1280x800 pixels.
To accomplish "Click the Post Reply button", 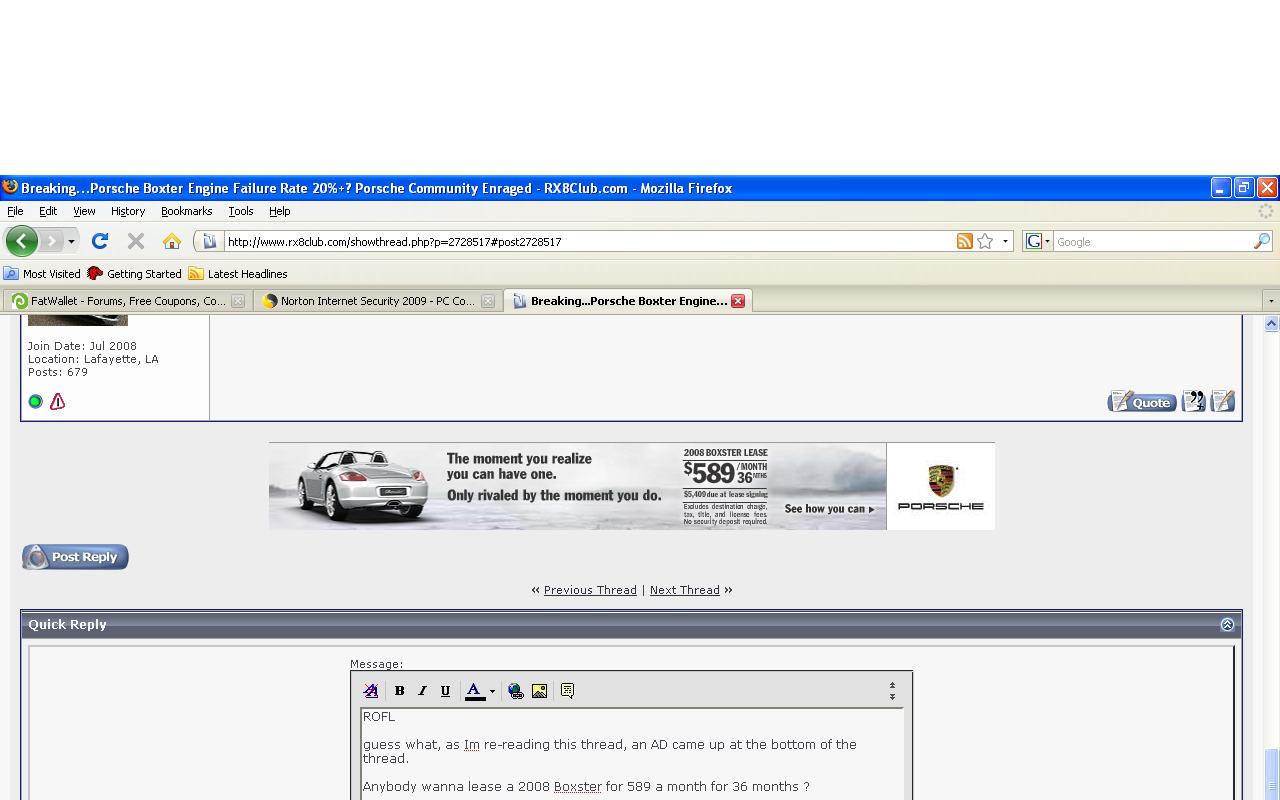I will [x=75, y=557].
